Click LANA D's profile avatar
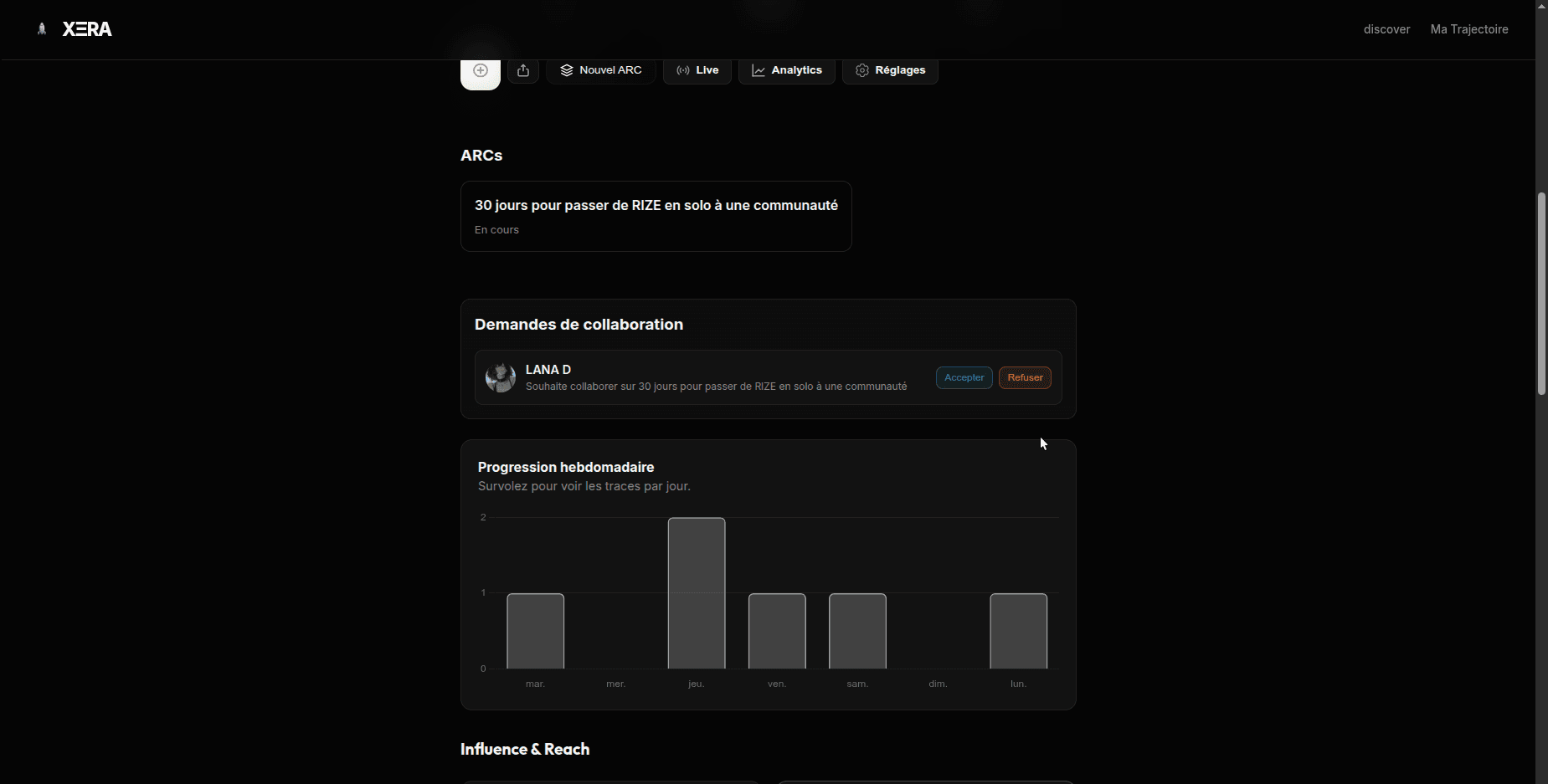The width and height of the screenshot is (1548, 784). [500, 377]
